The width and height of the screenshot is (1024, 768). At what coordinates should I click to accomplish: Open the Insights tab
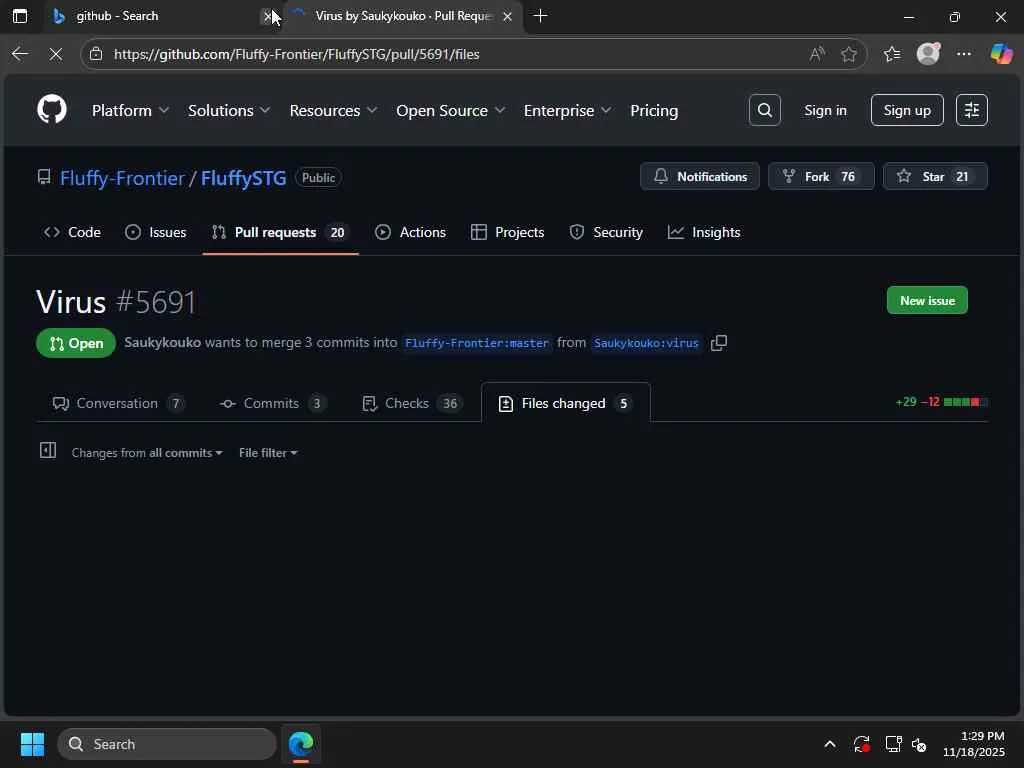[704, 232]
